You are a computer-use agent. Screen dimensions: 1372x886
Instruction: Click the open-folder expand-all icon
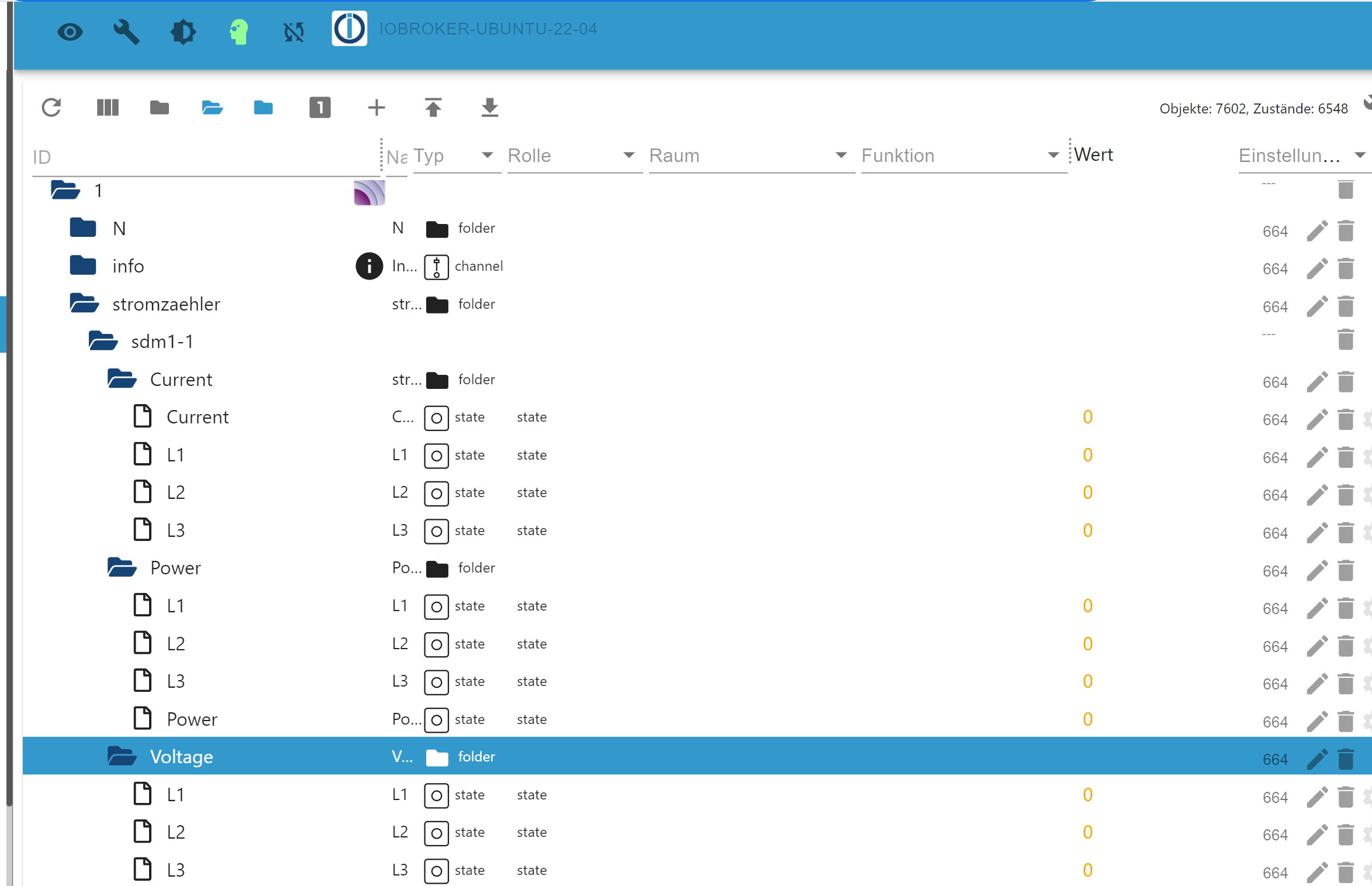click(212, 108)
